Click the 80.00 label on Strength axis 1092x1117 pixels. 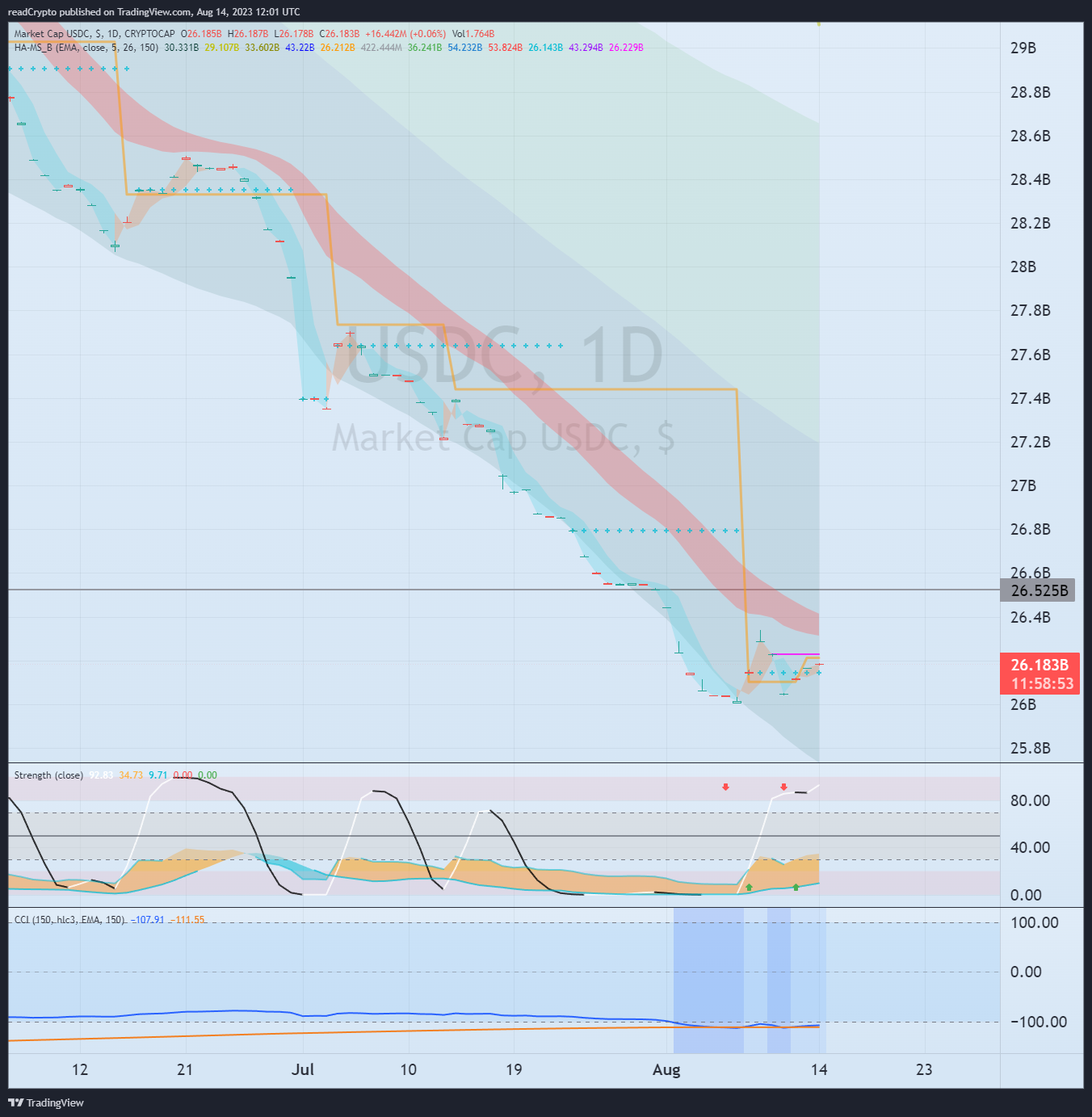point(1030,800)
